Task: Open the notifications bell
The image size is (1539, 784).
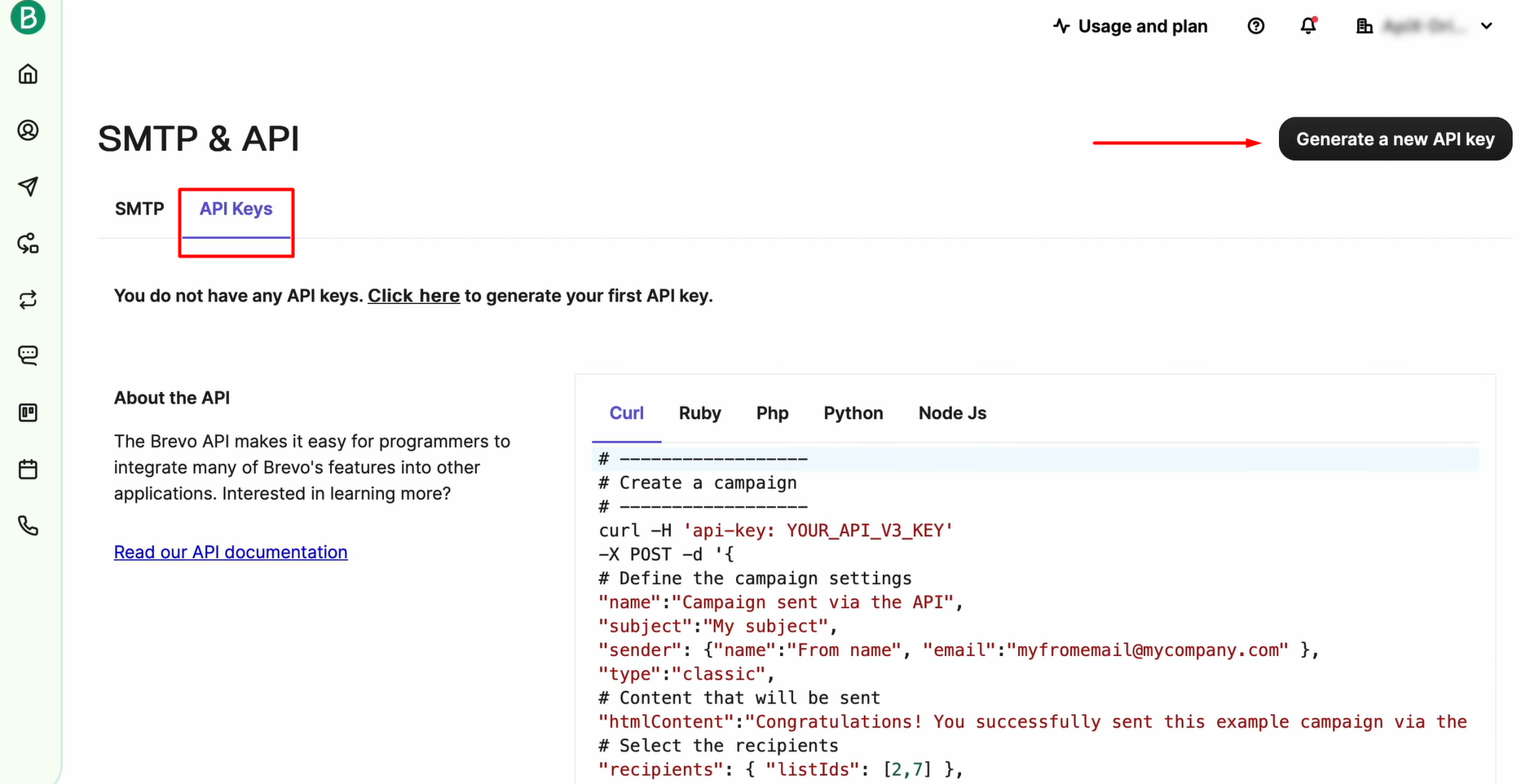Action: 1308,26
